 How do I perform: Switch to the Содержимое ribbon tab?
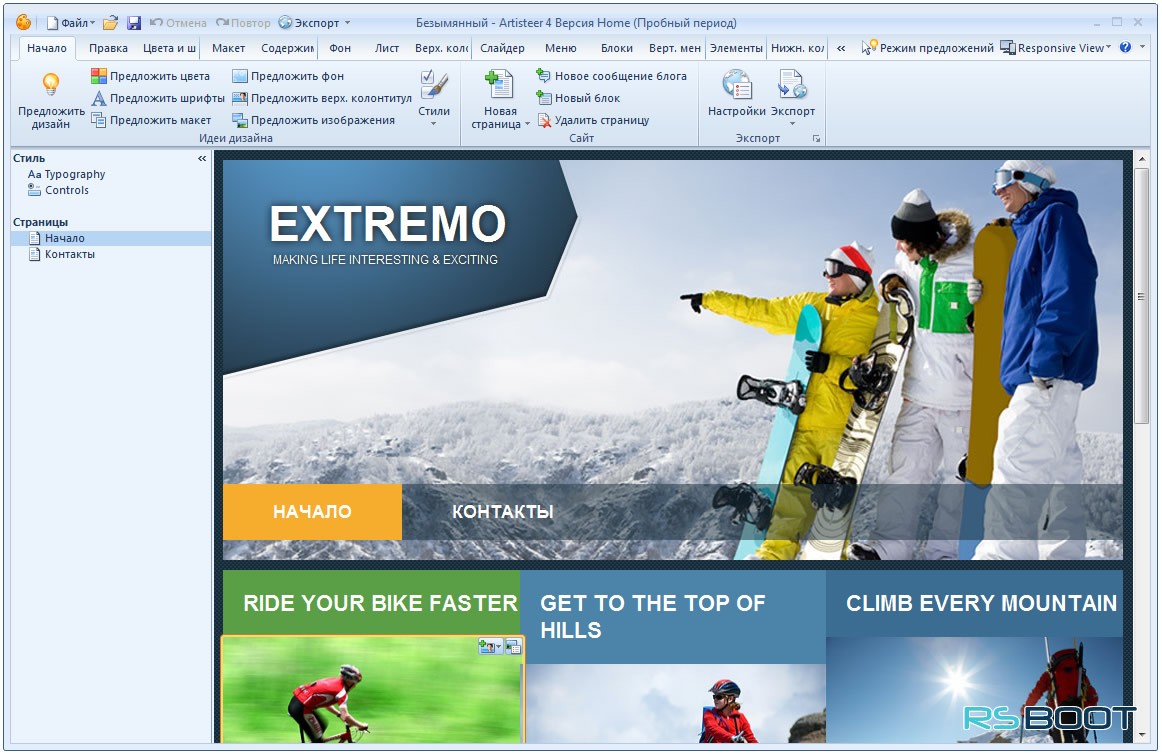287,48
